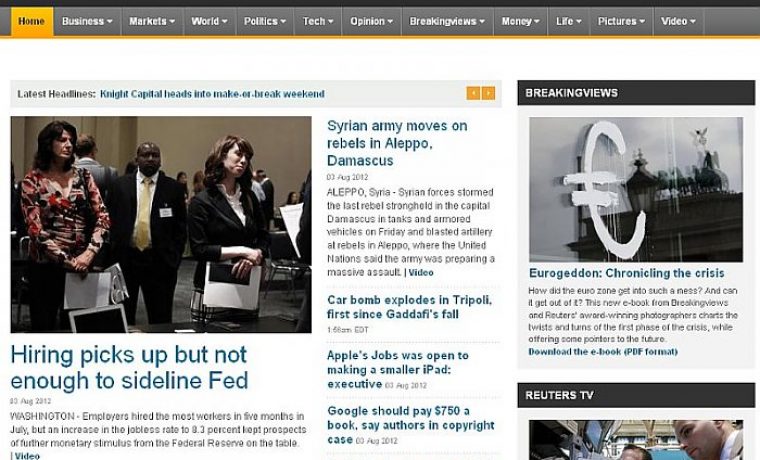Expand the World dropdown menu

point(209,21)
